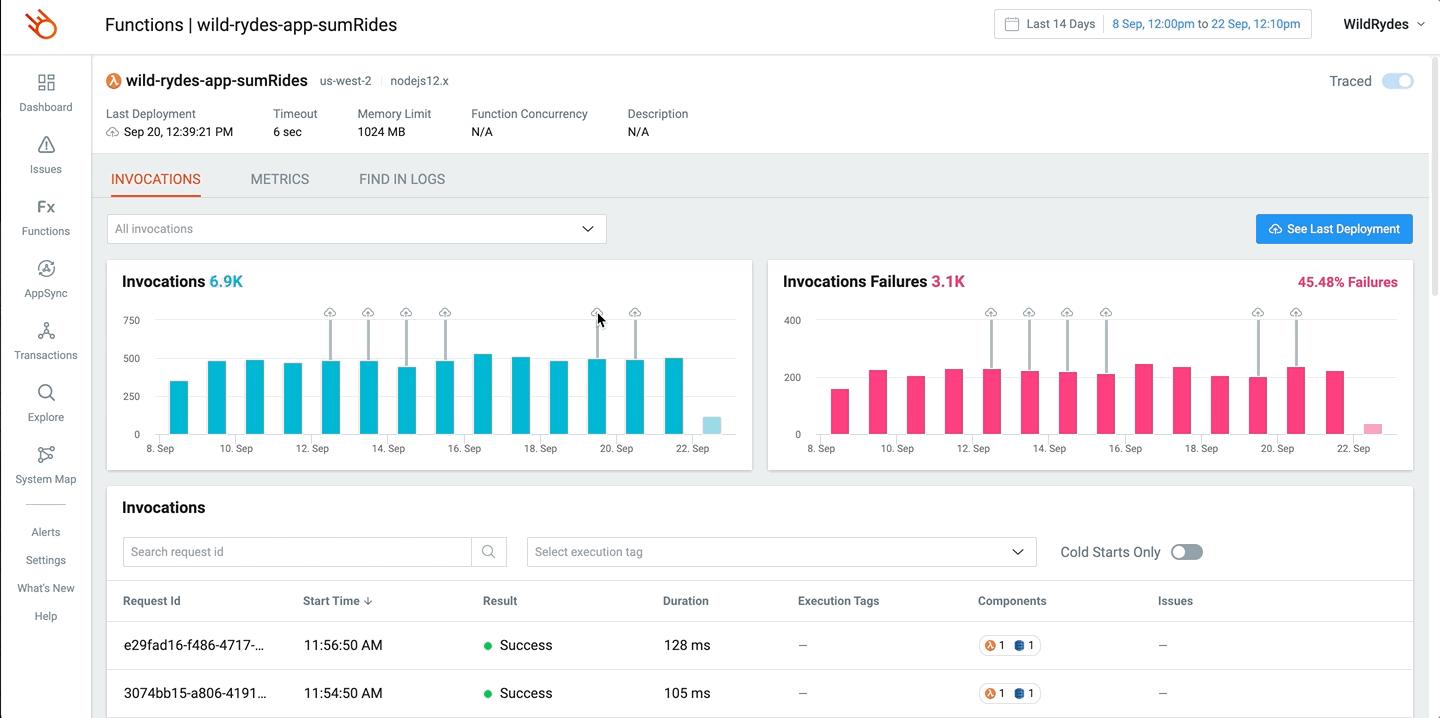This screenshot has width=1440, height=718.
Task: Click the components badge in the 11:56:50 AM row
Action: [x=1010, y=645]
